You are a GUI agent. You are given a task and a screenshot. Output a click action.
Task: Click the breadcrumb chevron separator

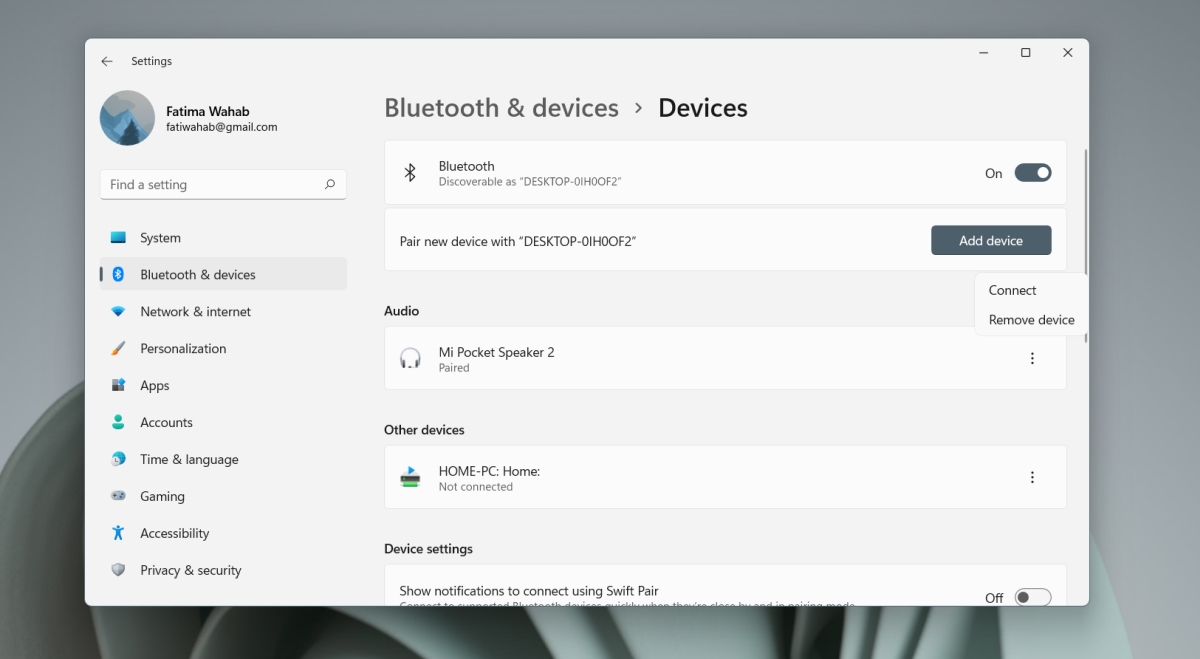click(x=638, y=108)
